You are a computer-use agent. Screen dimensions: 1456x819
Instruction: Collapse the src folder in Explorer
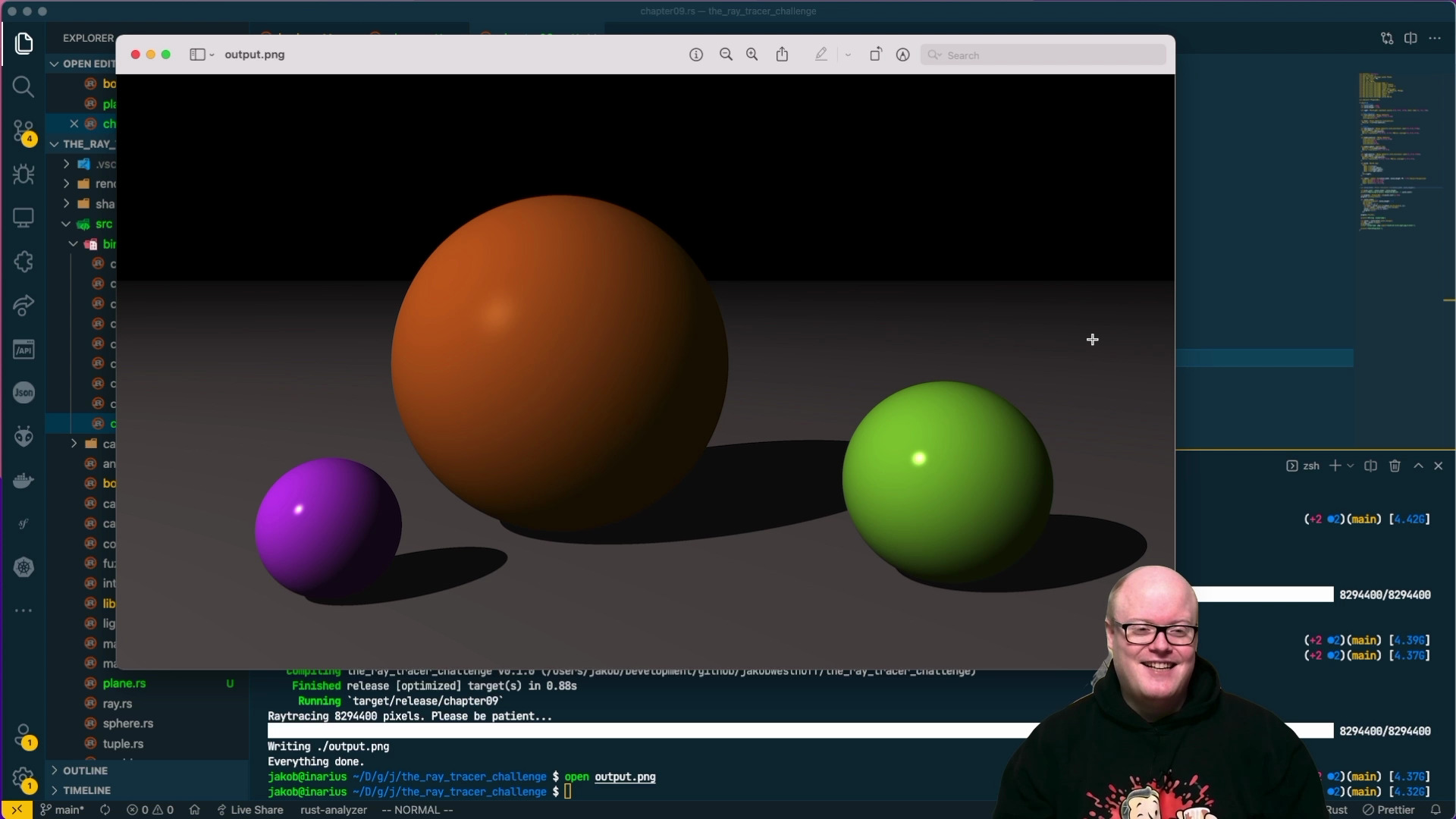[66, 224]
